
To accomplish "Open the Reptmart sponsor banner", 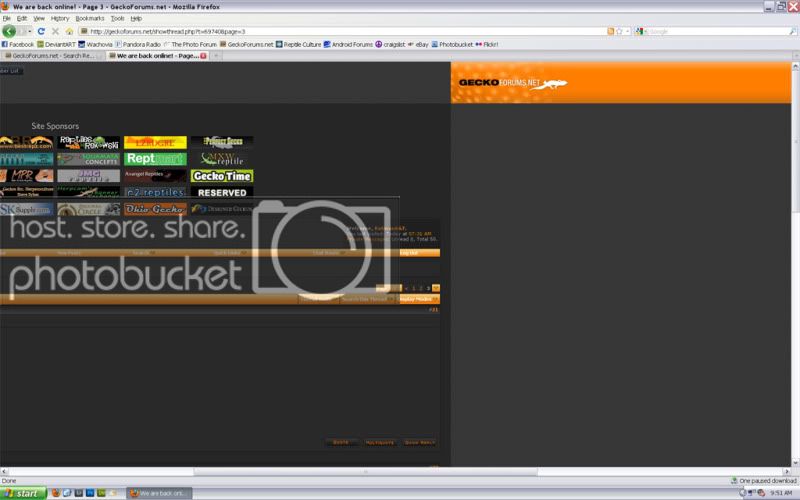I will coord(155,159).
